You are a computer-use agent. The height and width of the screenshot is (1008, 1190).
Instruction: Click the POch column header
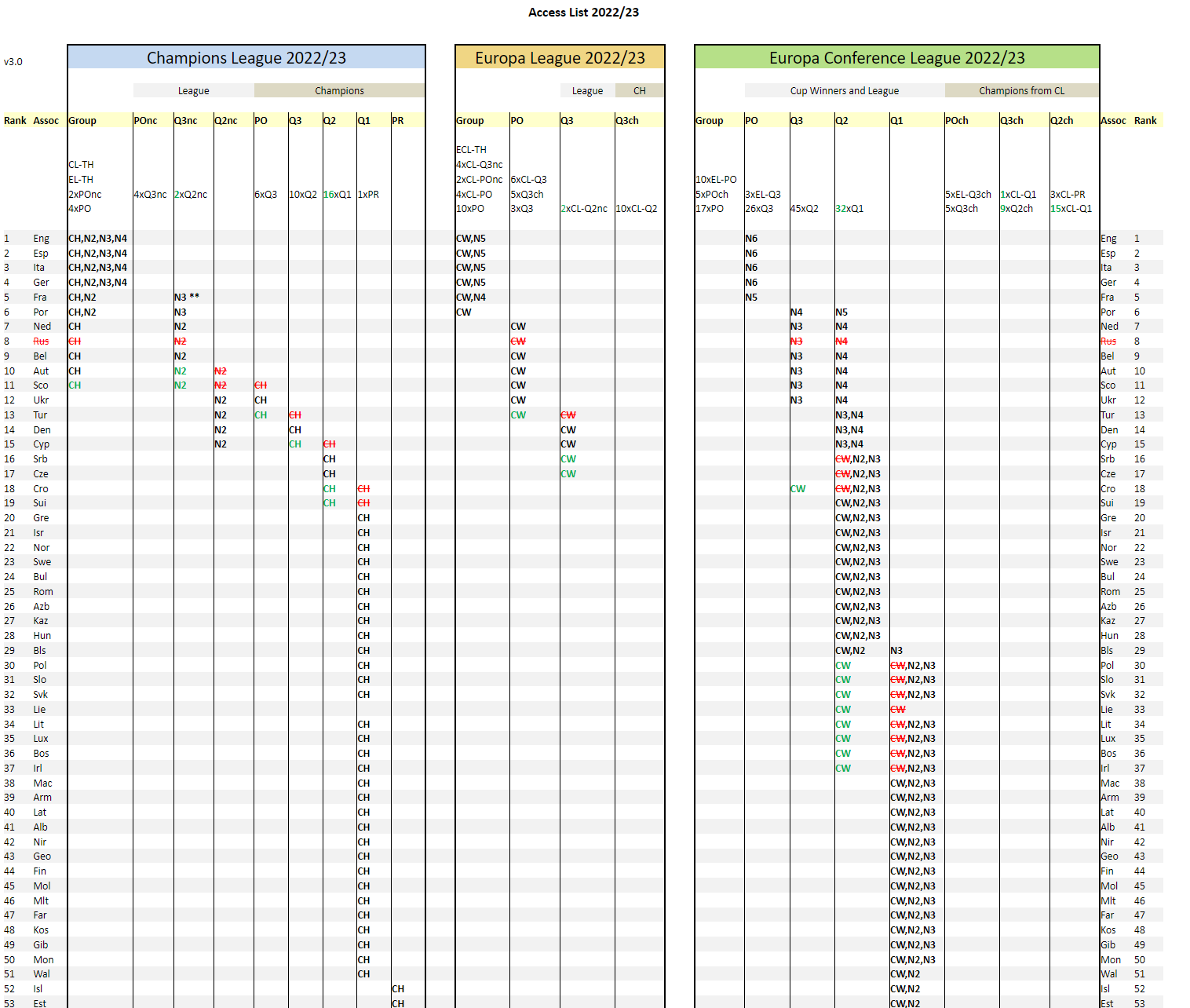click(x=957, y=121)
